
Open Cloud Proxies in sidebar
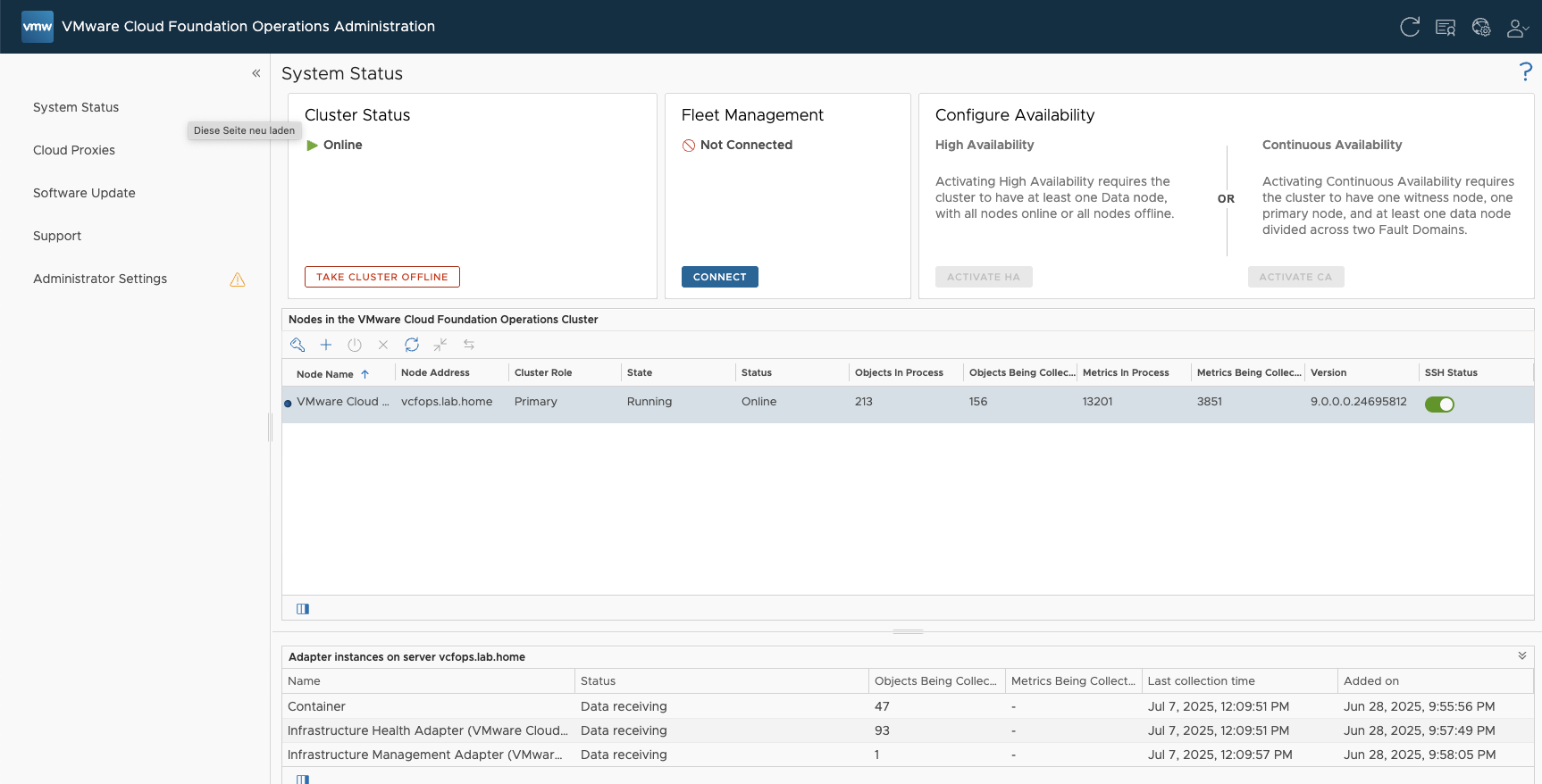pos(74,150)
